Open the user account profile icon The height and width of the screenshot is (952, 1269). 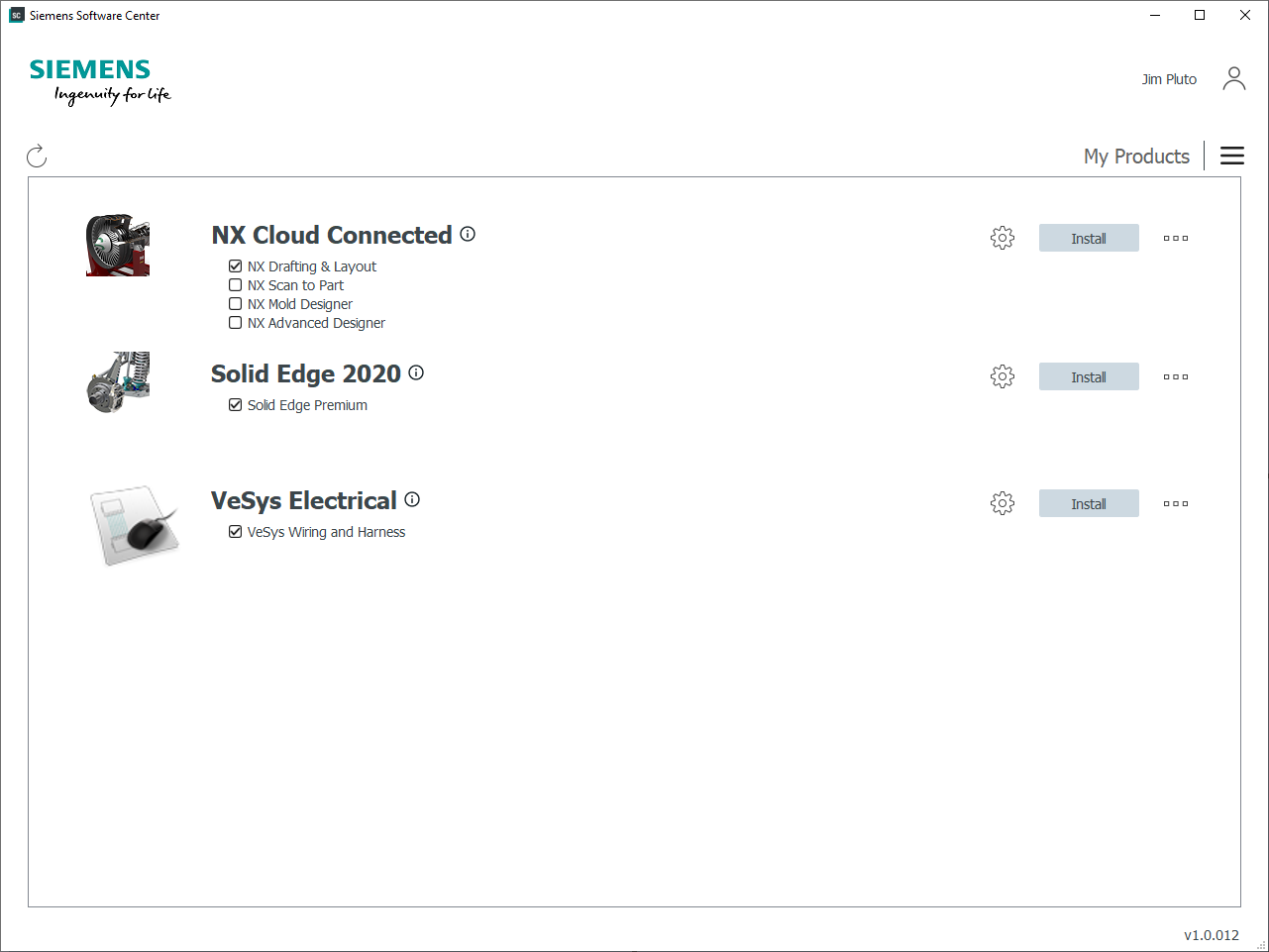(1233, 78)
